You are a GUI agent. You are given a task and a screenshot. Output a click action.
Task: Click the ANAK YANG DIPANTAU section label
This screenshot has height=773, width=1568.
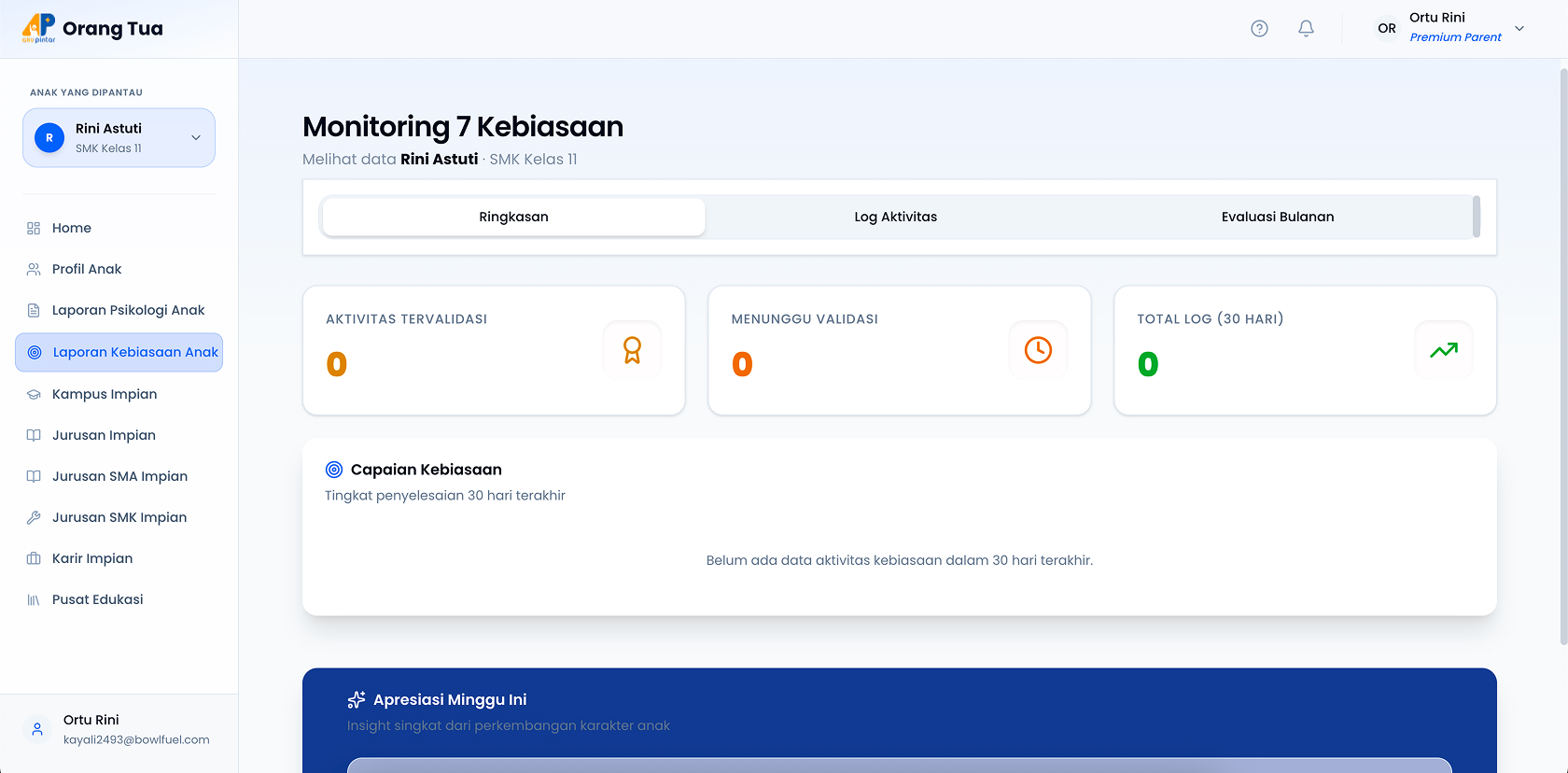tap(86, 93)
